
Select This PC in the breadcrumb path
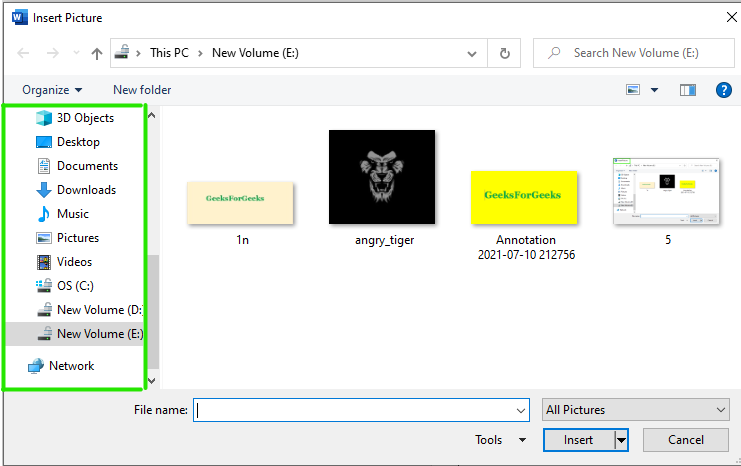[169, 53]
